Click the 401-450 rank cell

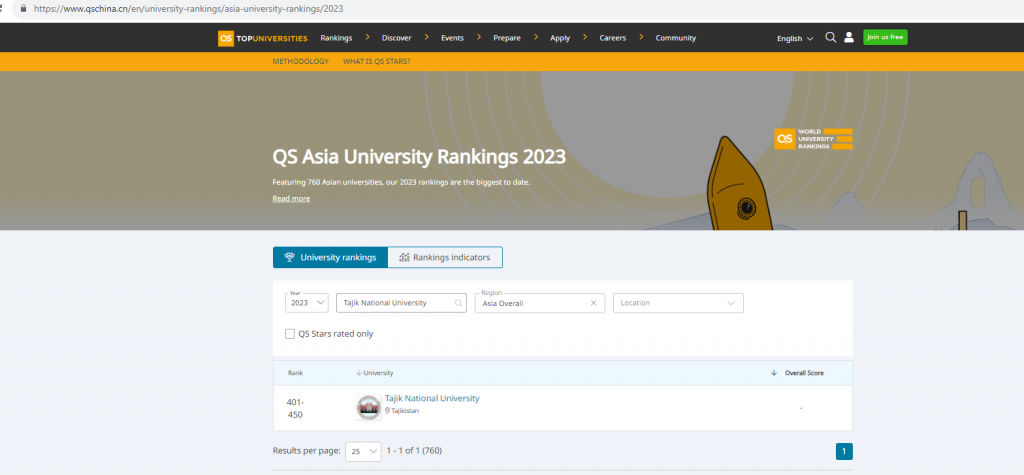tap(295, 408)
